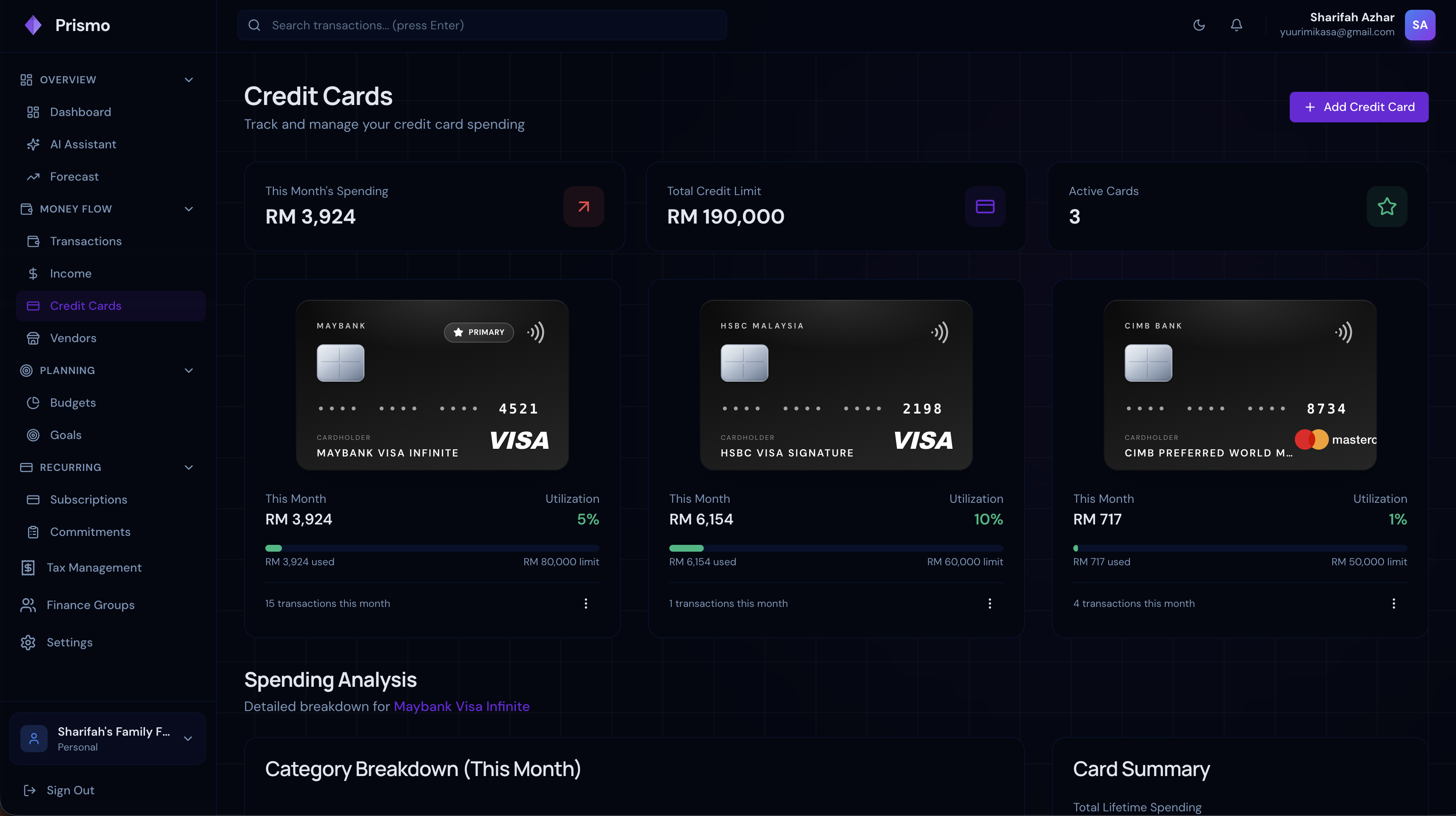
Task: Open the CIMB card three-dot options
Action: tap(1393, 603)
